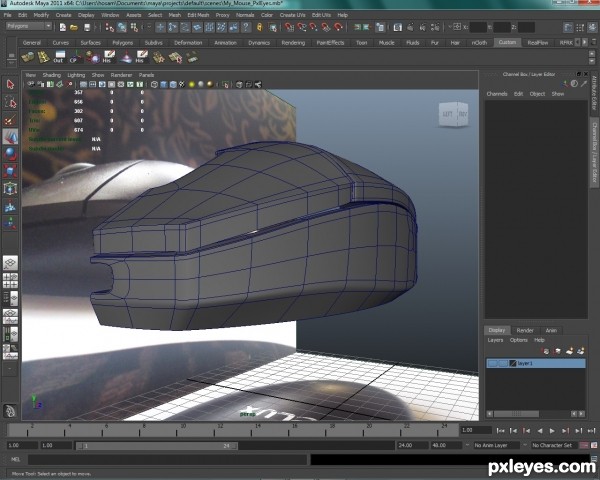
Task: Switch to the Anim layer tab
Action: (551, 330)
